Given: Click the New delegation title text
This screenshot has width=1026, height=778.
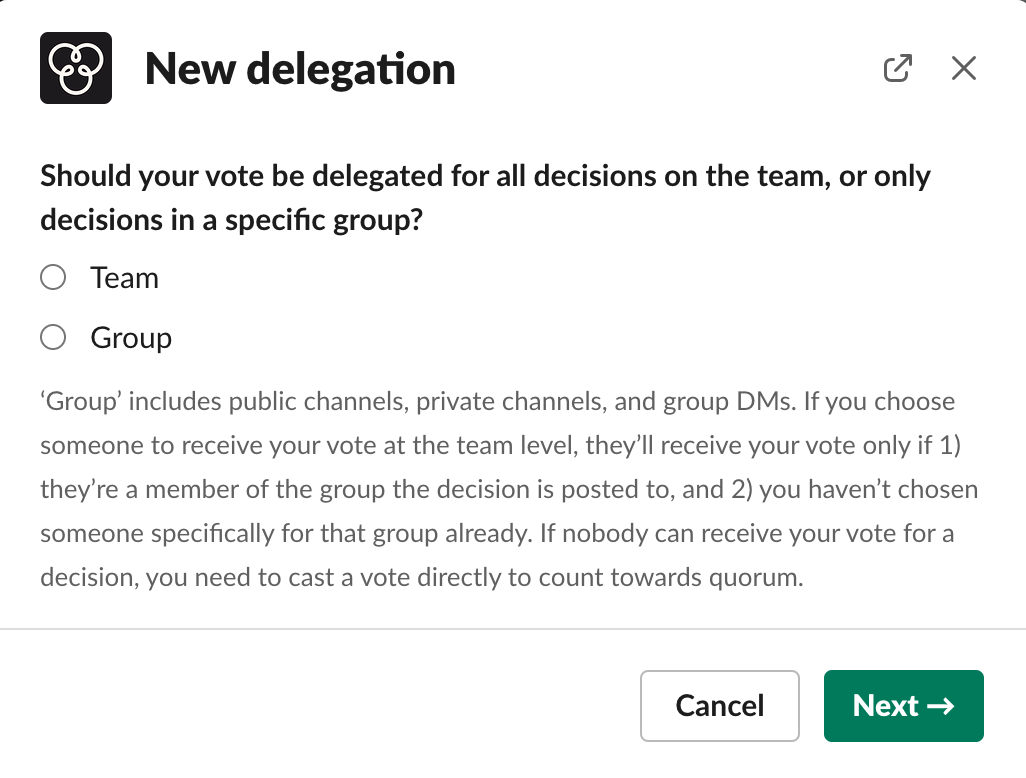Looking at the screenshot, I should tap(300, 68).
